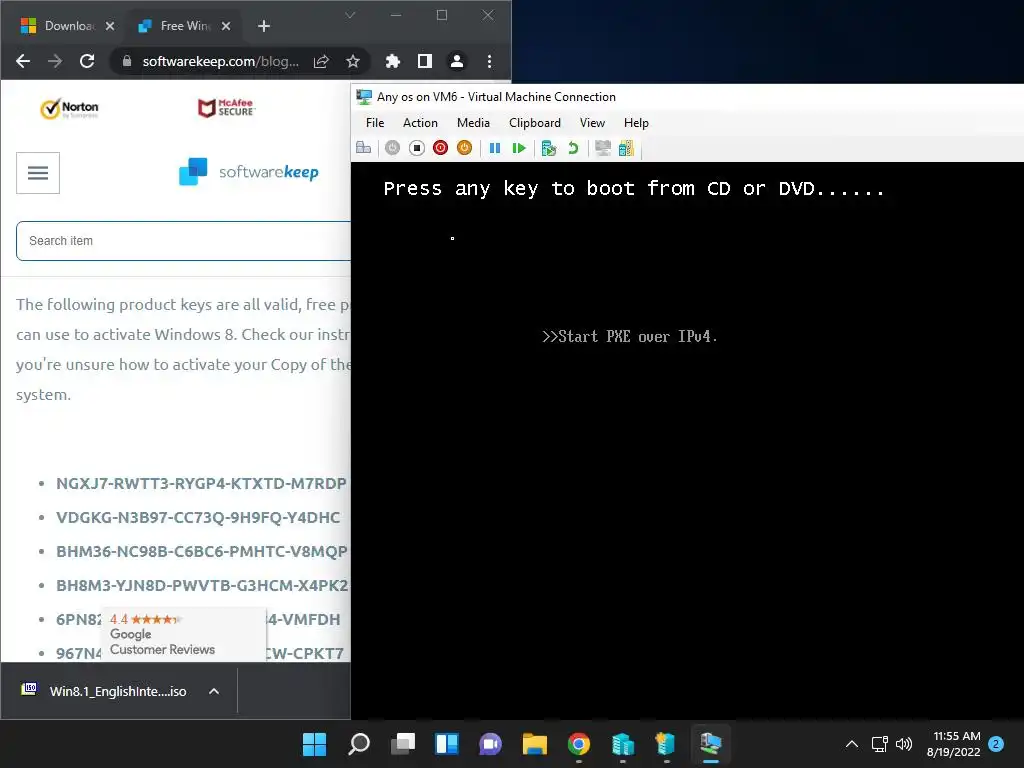
Task: Click the grayed Start VM button
Action: (x=392, y=148)
